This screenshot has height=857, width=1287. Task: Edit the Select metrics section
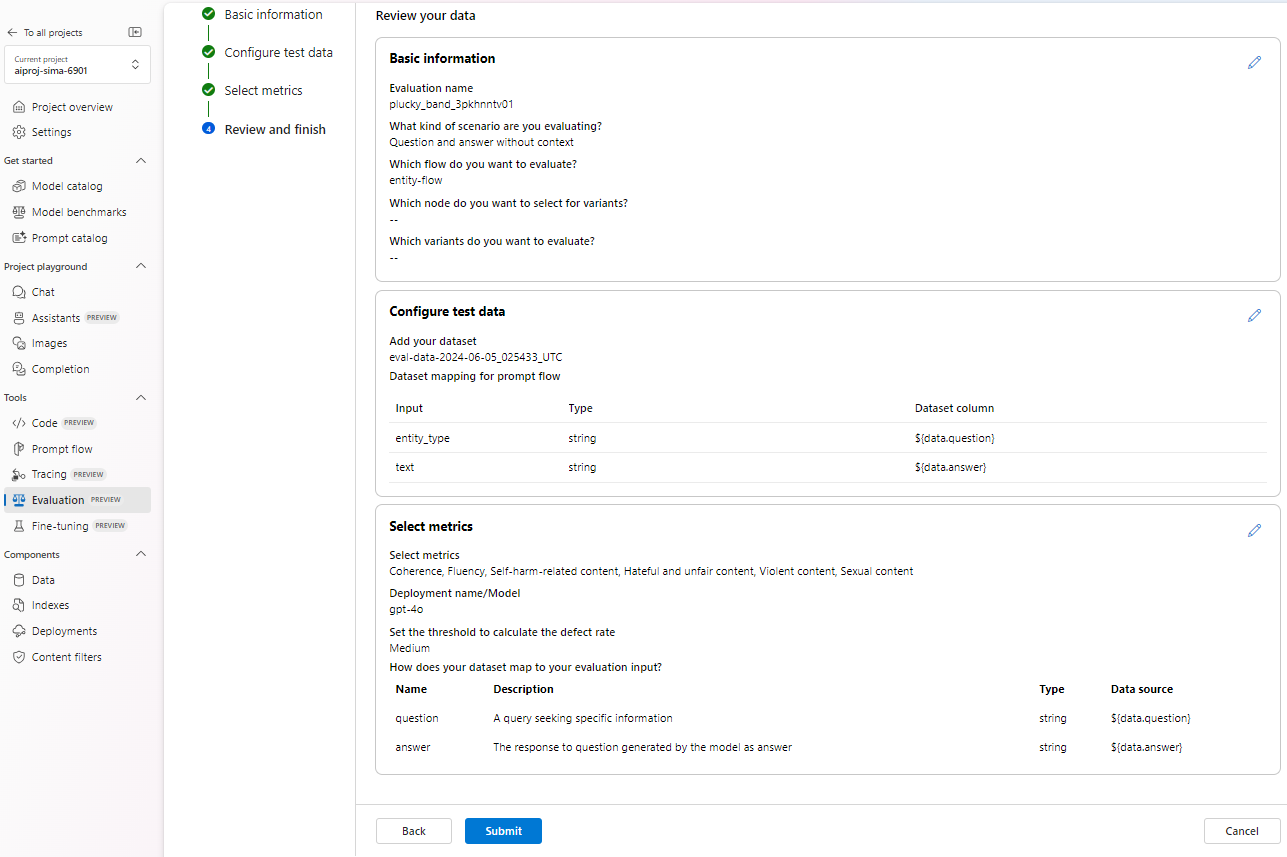tap(1254, 530)
